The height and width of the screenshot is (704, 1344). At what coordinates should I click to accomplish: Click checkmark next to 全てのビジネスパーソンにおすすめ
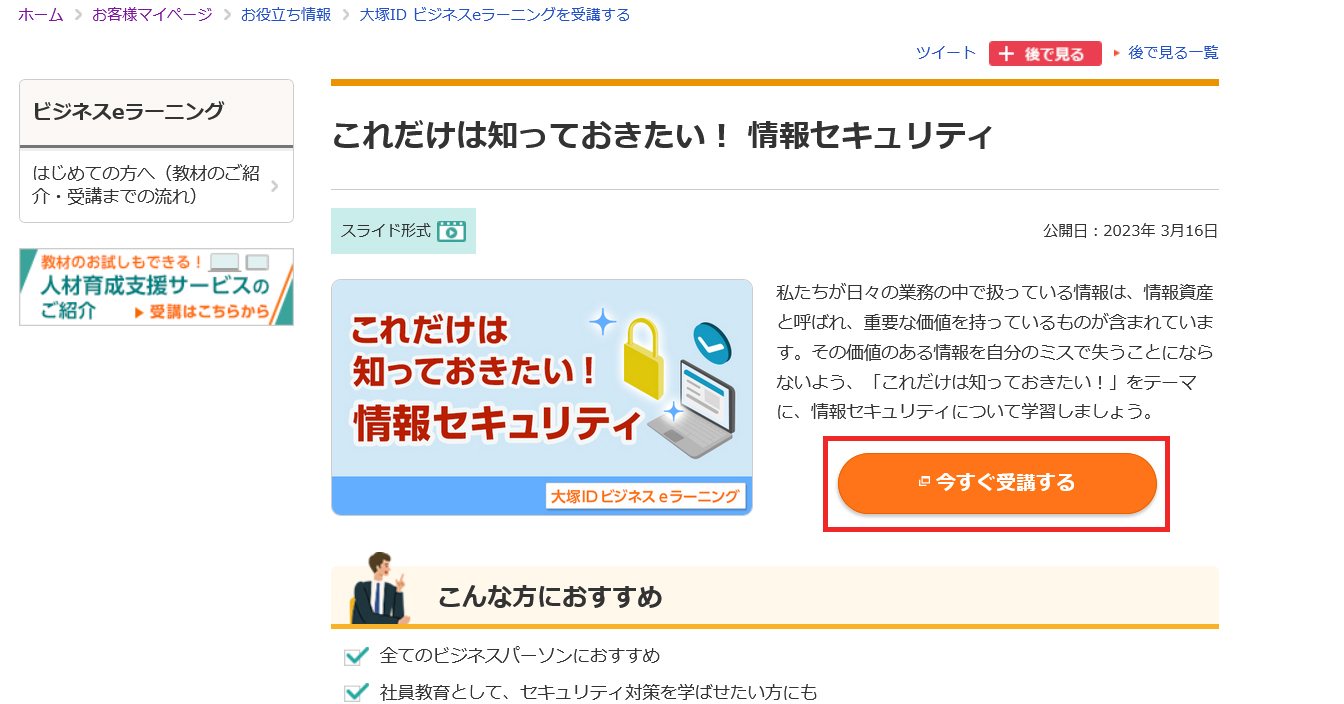[x=356, y=656]
